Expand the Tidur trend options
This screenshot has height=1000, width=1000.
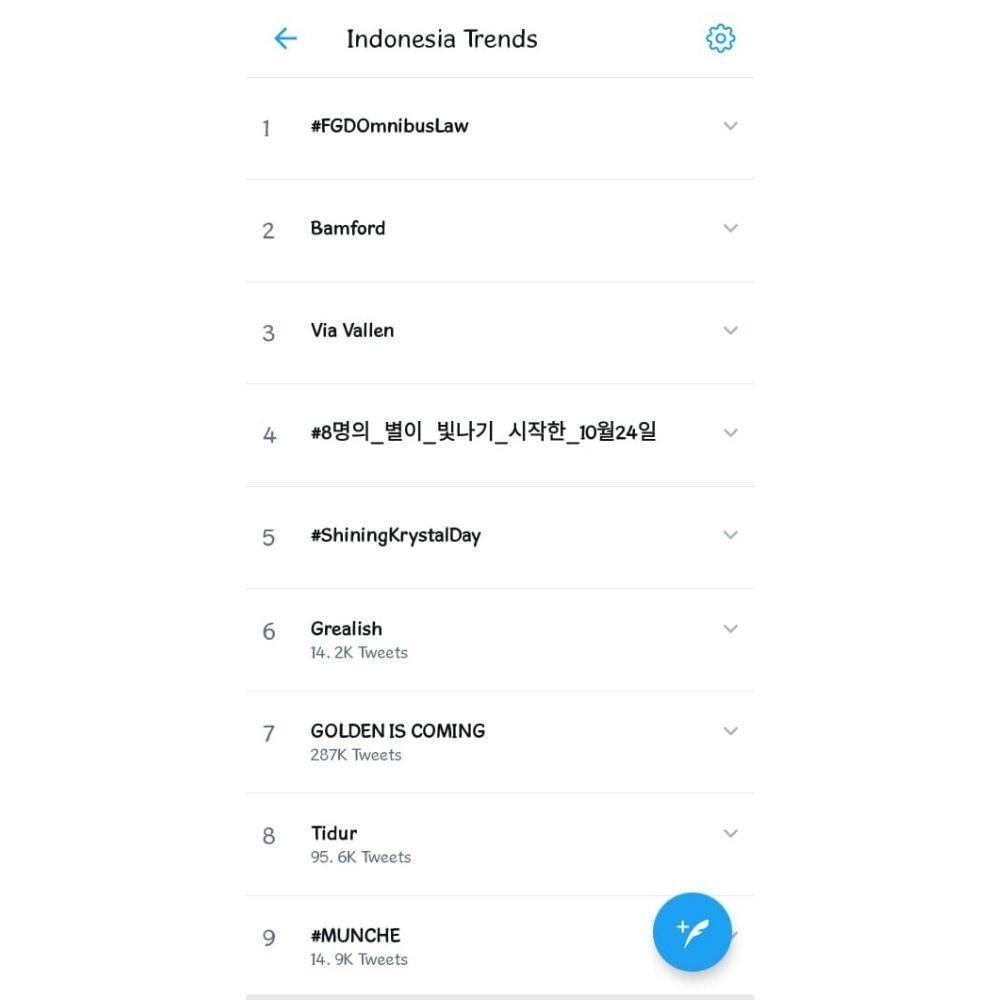[x=730, y=833]
